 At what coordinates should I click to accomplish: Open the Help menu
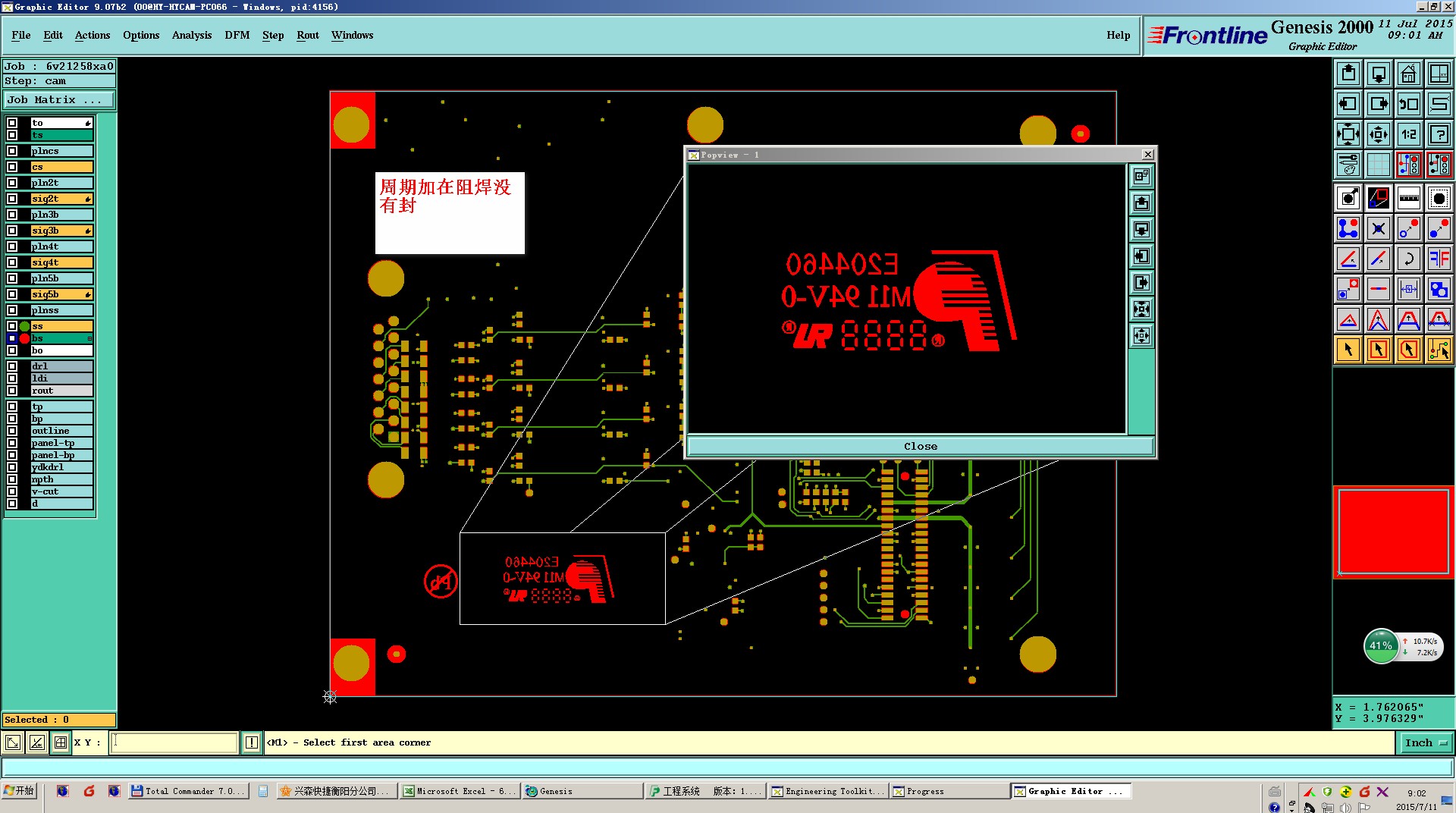pyautogui.click(x=1118, y=35)
